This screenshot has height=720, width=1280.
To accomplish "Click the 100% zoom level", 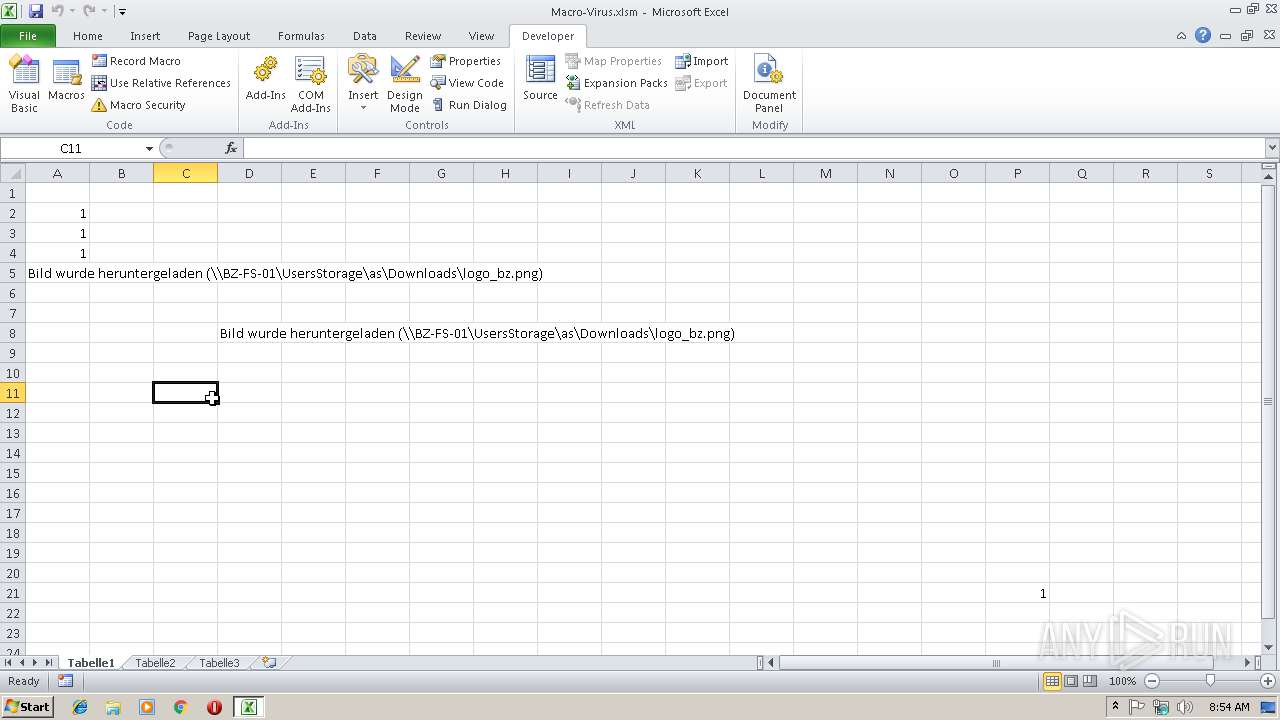I will coord(1123,681).
